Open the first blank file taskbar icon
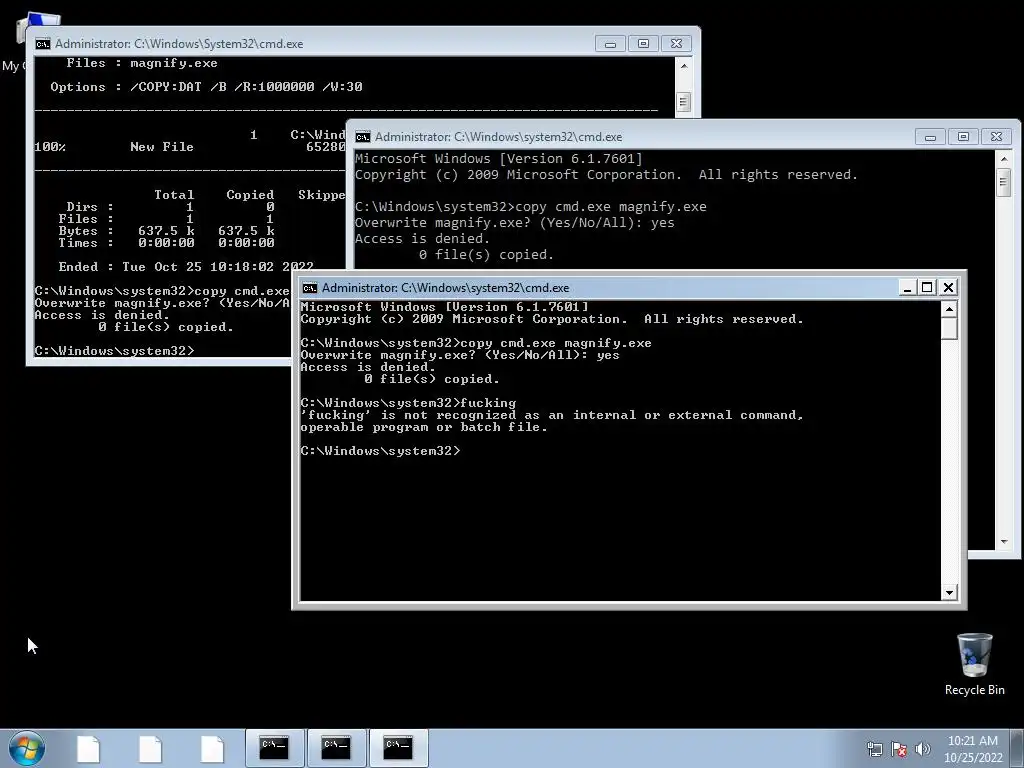 tap(88, 749)
